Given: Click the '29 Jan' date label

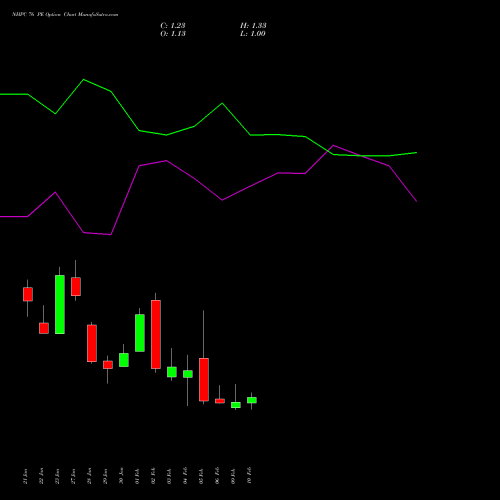Looking at the screenshot, I should 105,476.
